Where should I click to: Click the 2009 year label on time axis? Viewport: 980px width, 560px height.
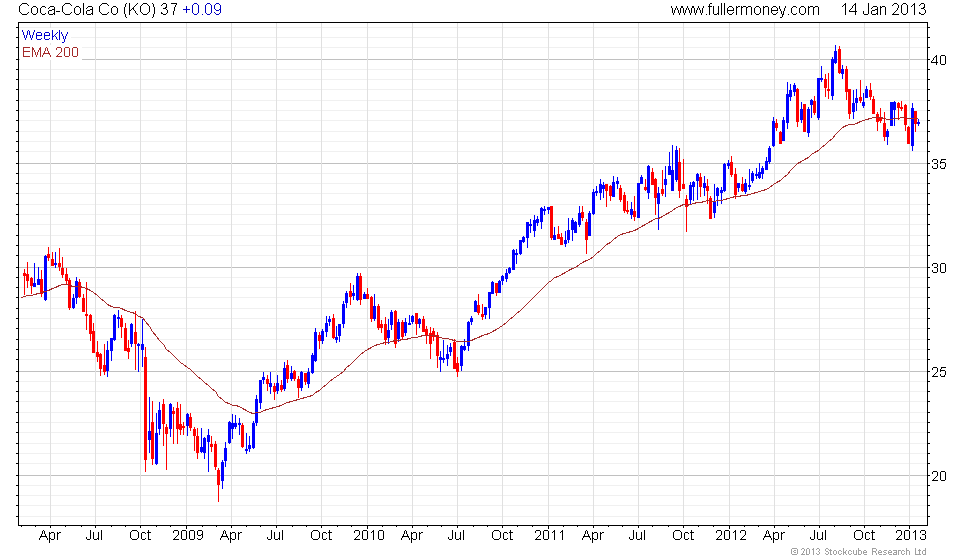pos(188,536)
